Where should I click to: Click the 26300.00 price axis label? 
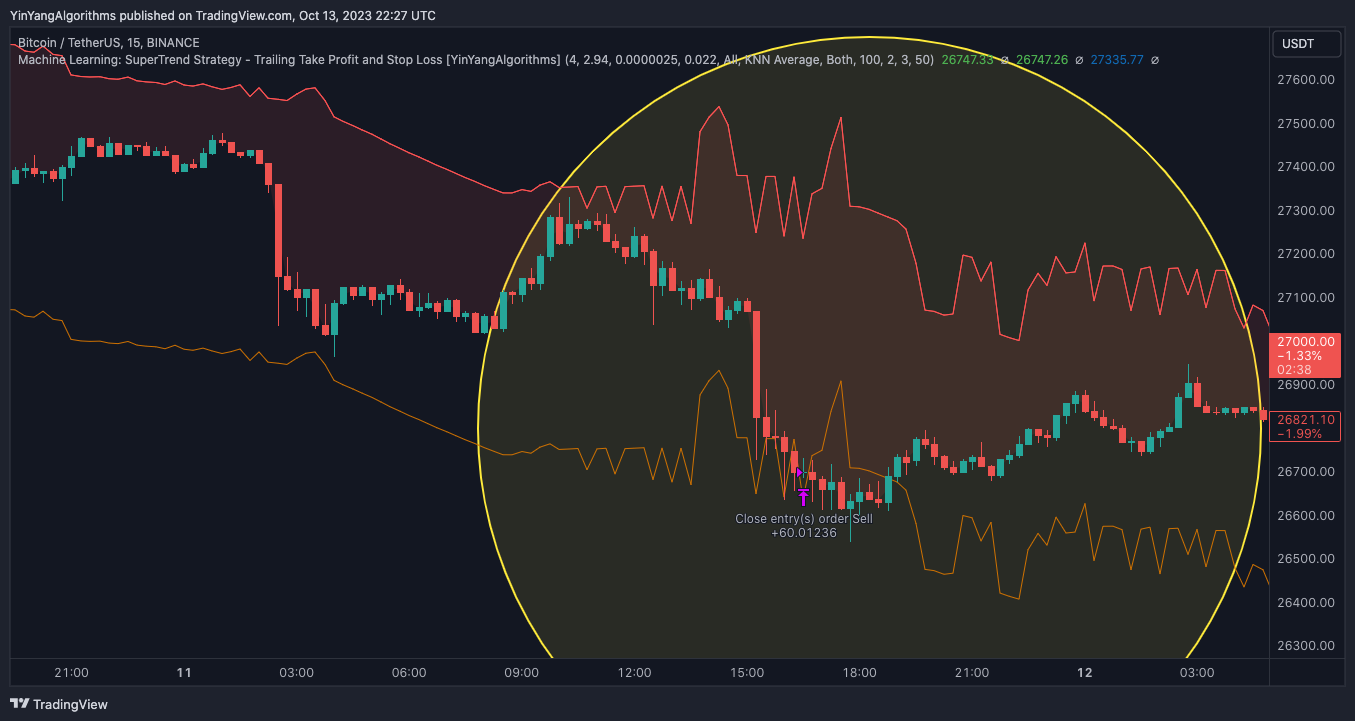pos(1306,646)
